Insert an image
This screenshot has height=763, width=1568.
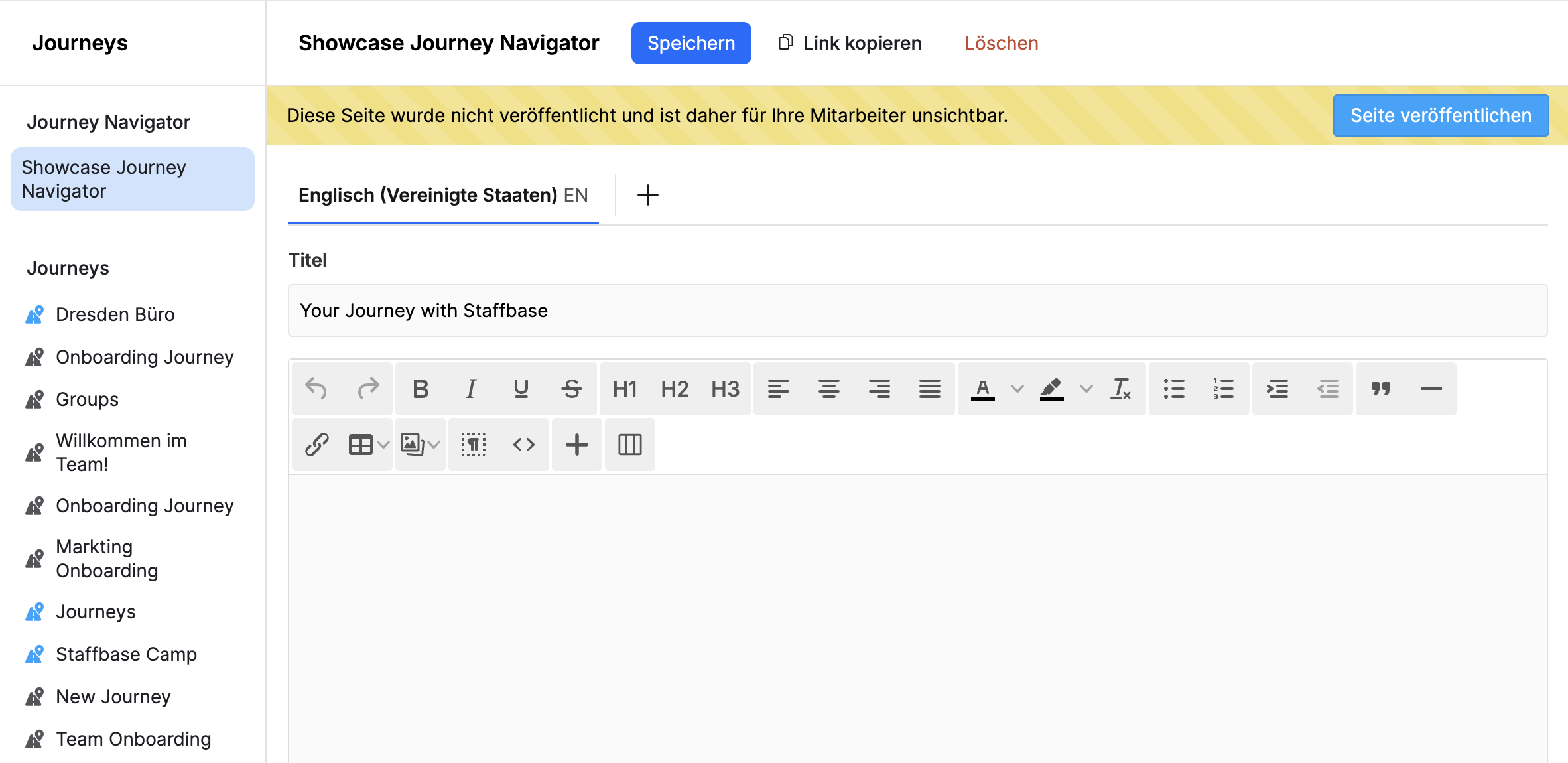412,445
